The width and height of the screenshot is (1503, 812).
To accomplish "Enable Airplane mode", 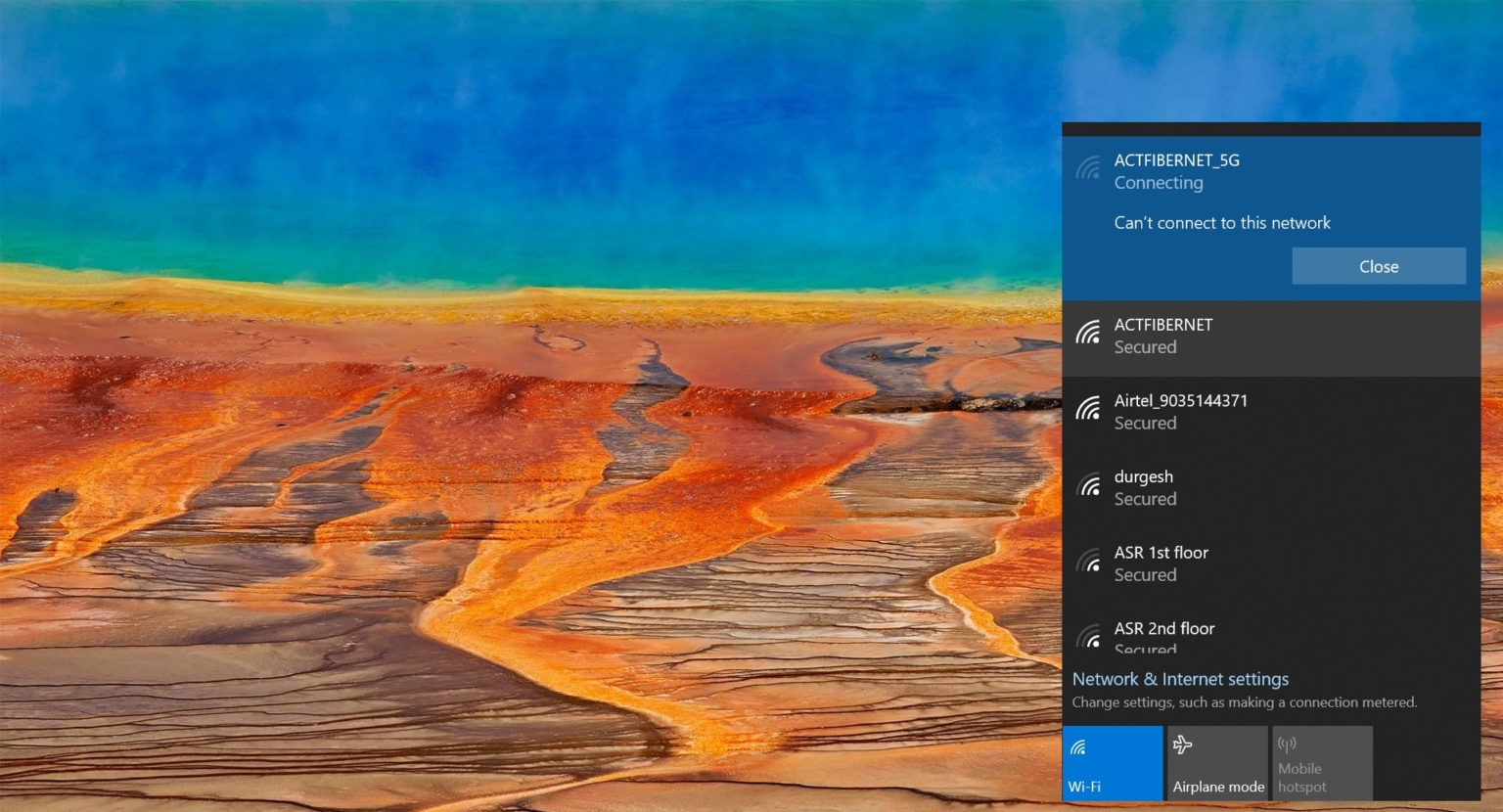I will 1217,763.
